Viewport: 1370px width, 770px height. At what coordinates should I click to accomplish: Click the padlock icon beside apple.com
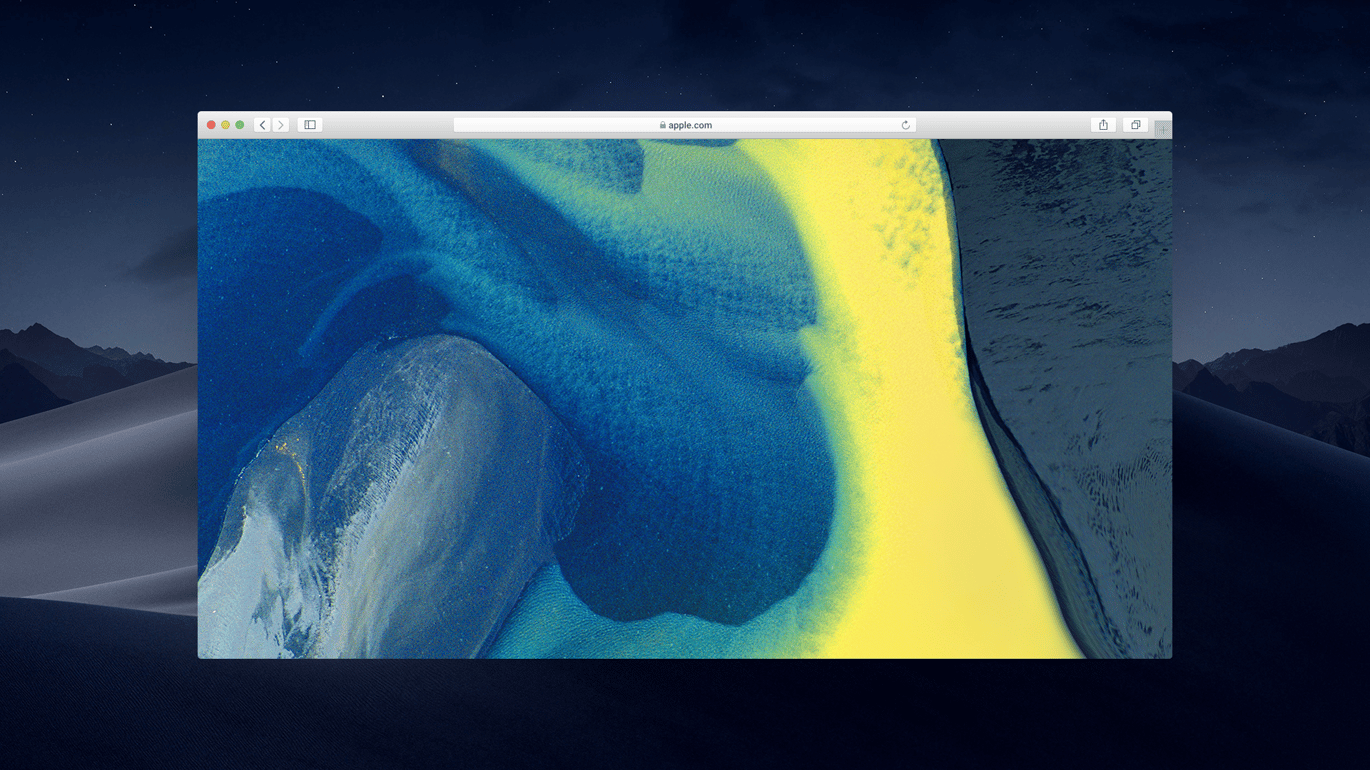tap(662, 125)
